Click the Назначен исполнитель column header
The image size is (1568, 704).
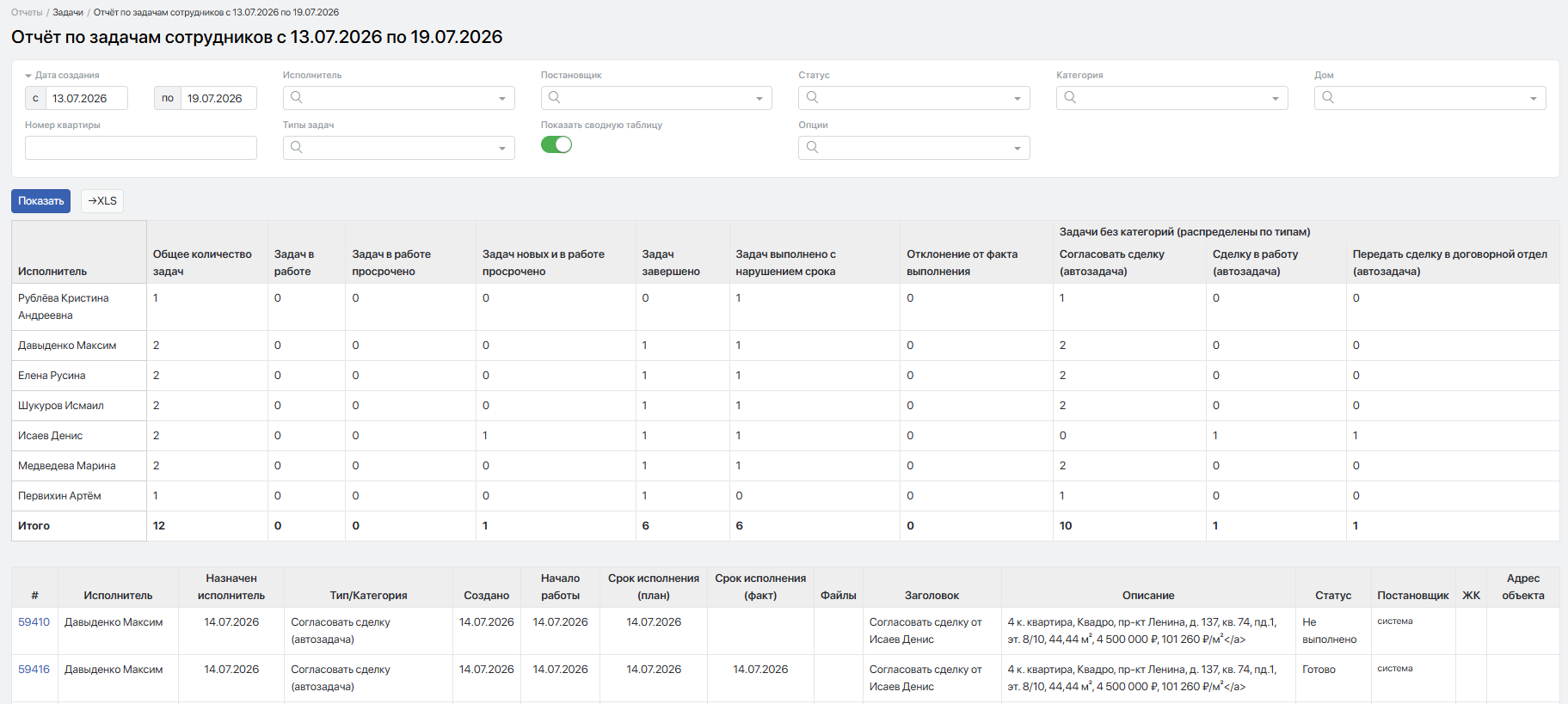231,587
